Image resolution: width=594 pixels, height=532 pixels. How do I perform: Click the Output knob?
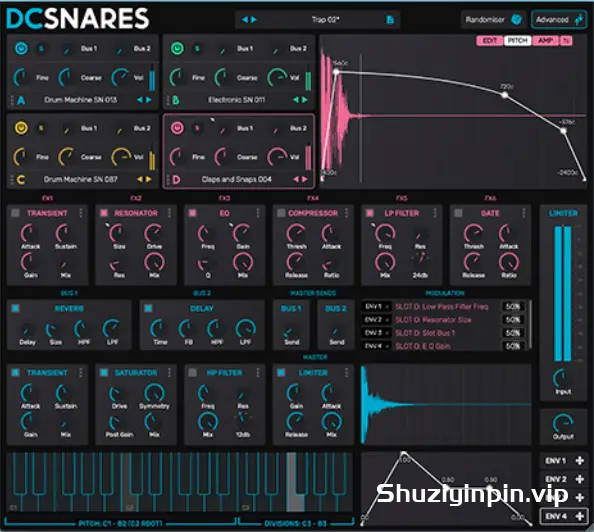[563, 424]
